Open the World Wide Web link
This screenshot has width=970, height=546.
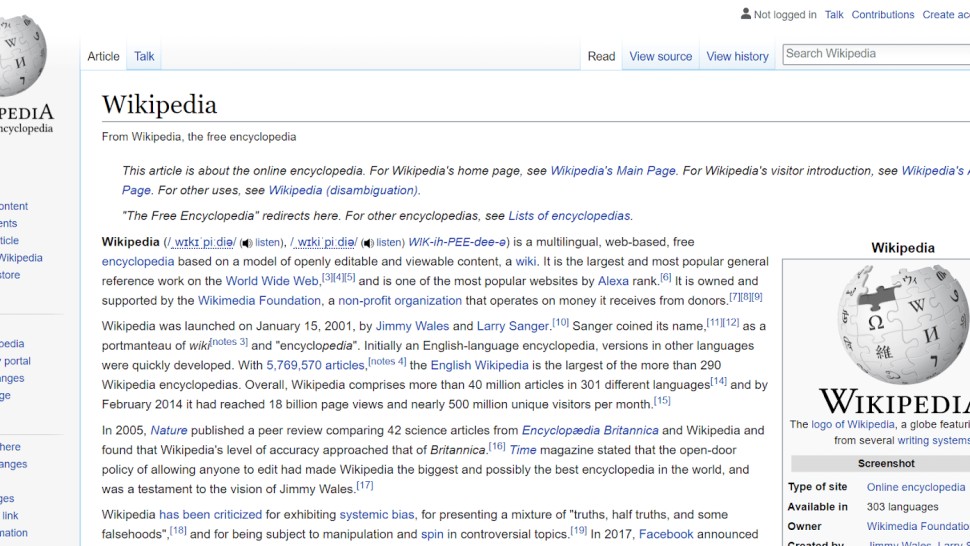click(272, 281)
